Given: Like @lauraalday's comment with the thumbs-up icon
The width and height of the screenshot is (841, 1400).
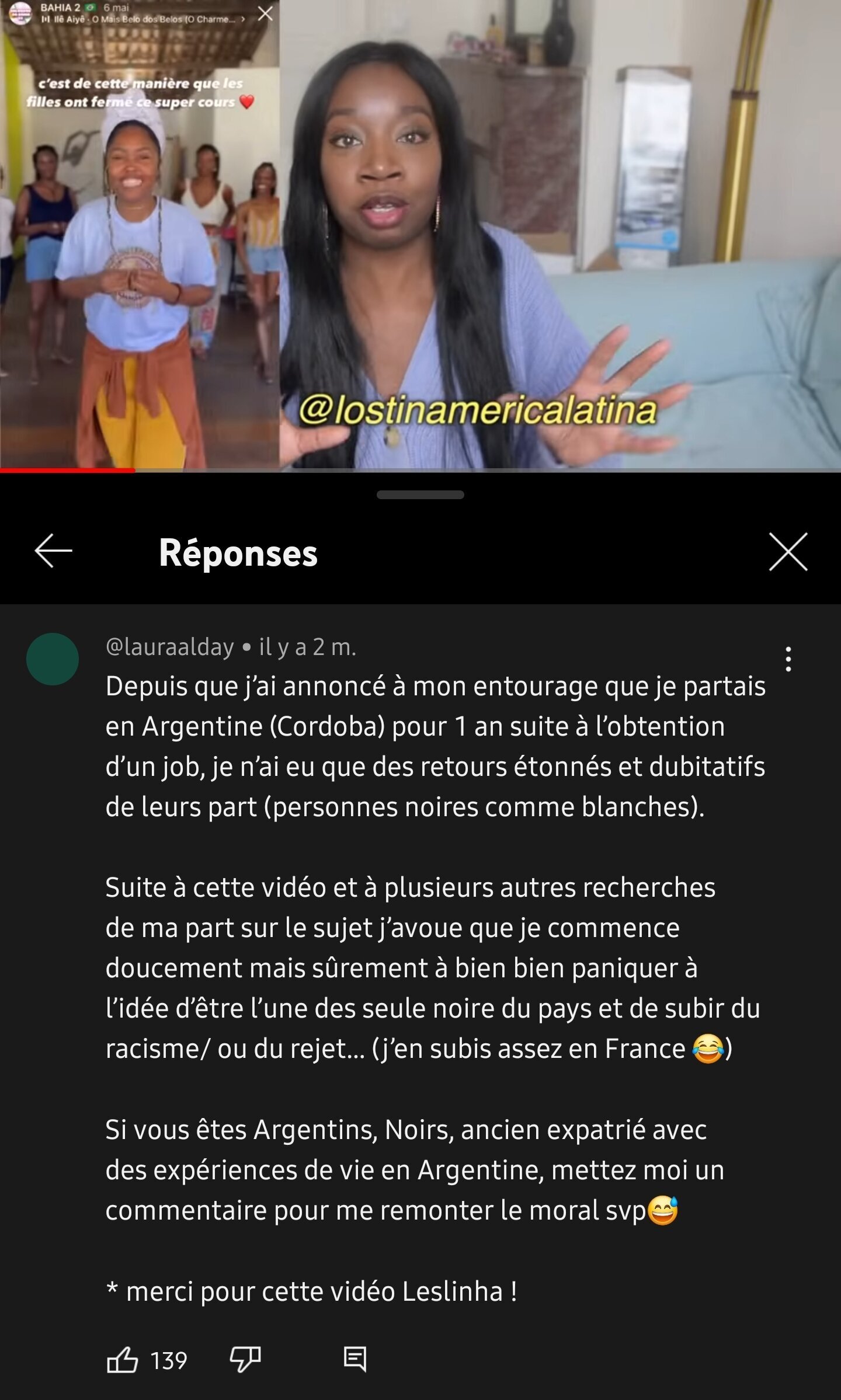Looking at the screenshot, I should pyautogui.click(x=123, y=1360).
